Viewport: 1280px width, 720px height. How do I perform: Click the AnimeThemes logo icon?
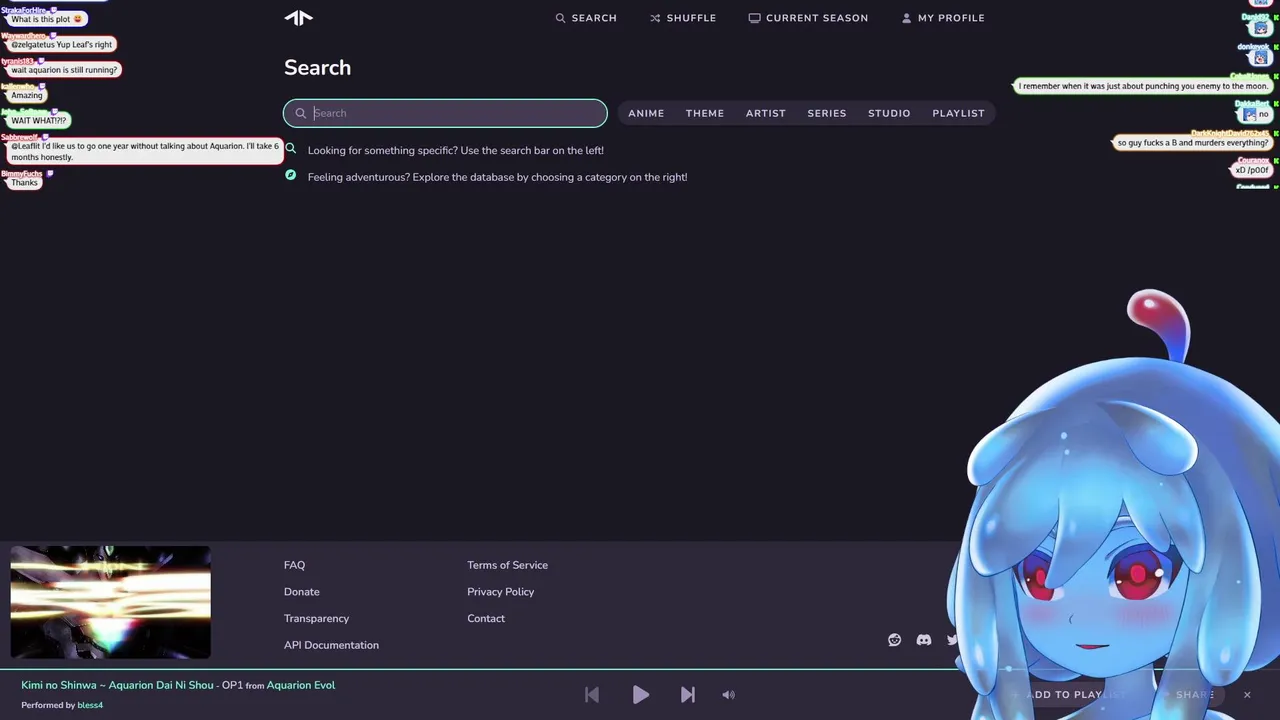(298, 17)
